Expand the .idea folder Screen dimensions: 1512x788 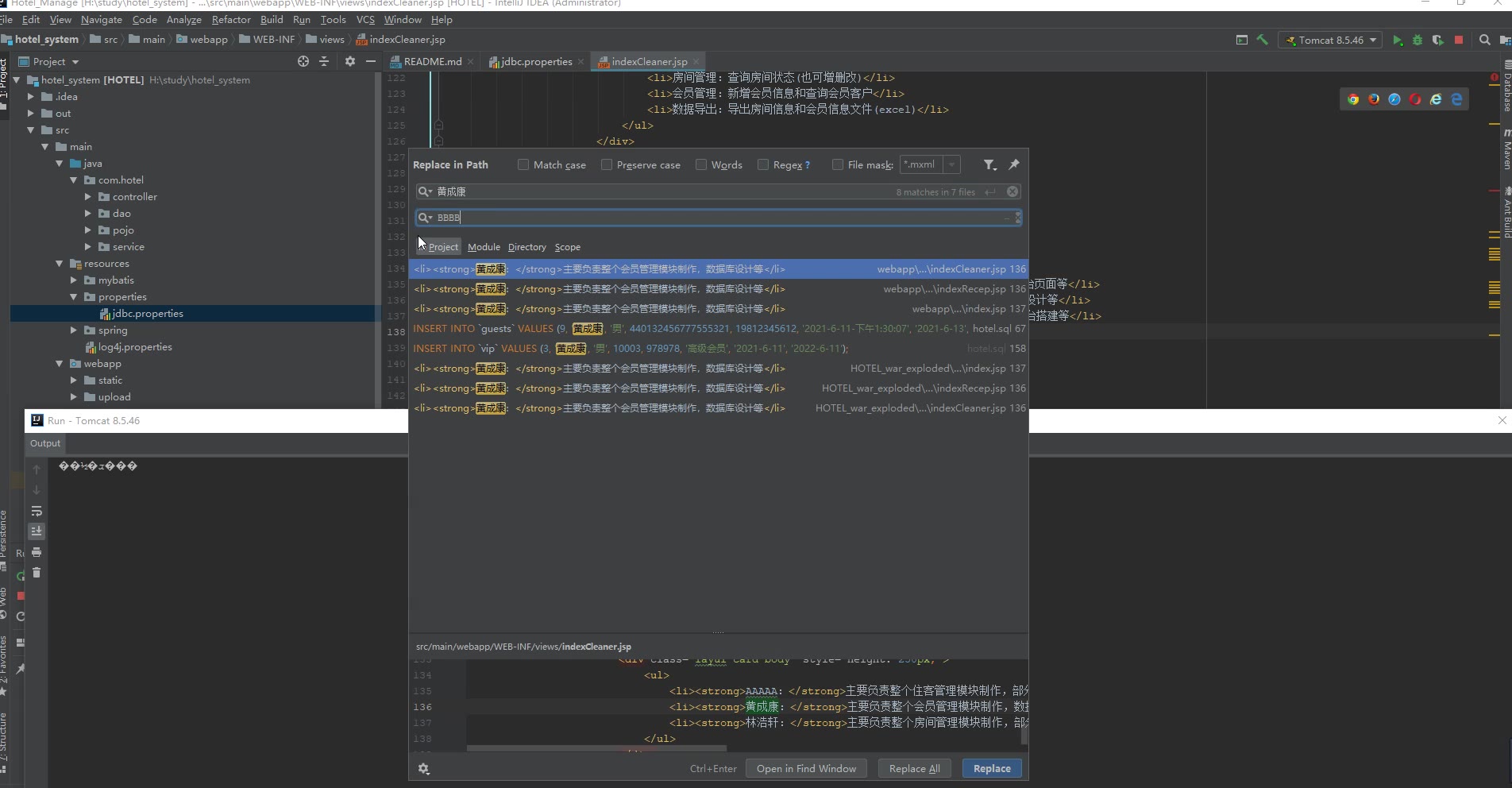(31, 97)
